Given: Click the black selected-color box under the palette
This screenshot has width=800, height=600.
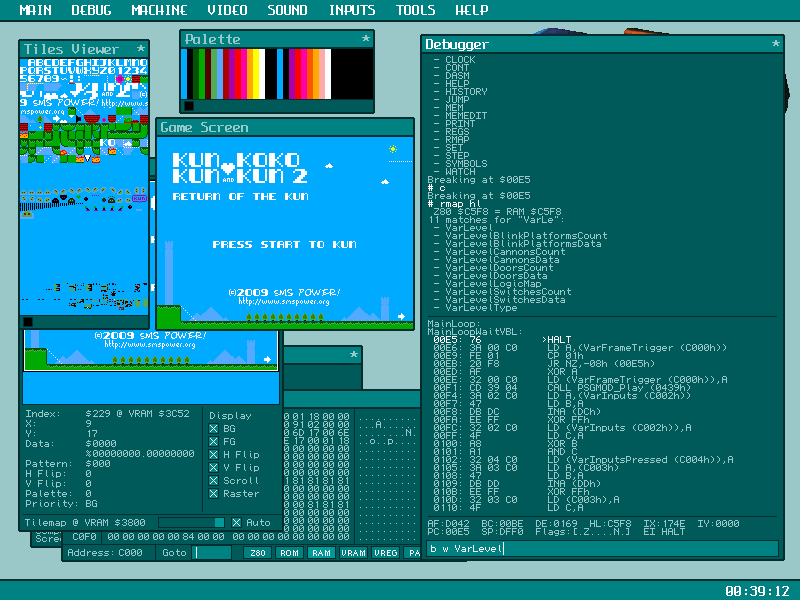Looking at the screenshot, I should tap(189, 106).
